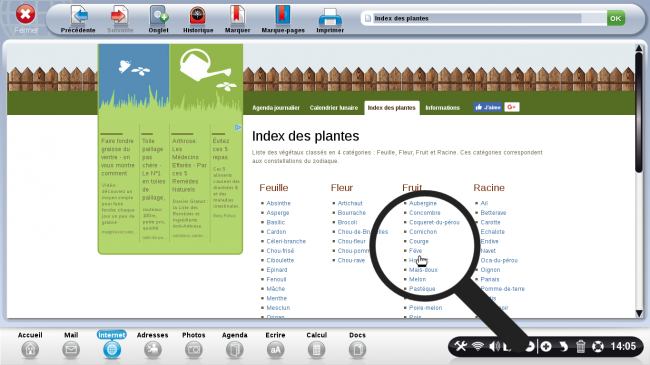Open the Marque-pages bookmarks icon
The height and width of the screenshot is (365, 650).
tap(282, 16)
